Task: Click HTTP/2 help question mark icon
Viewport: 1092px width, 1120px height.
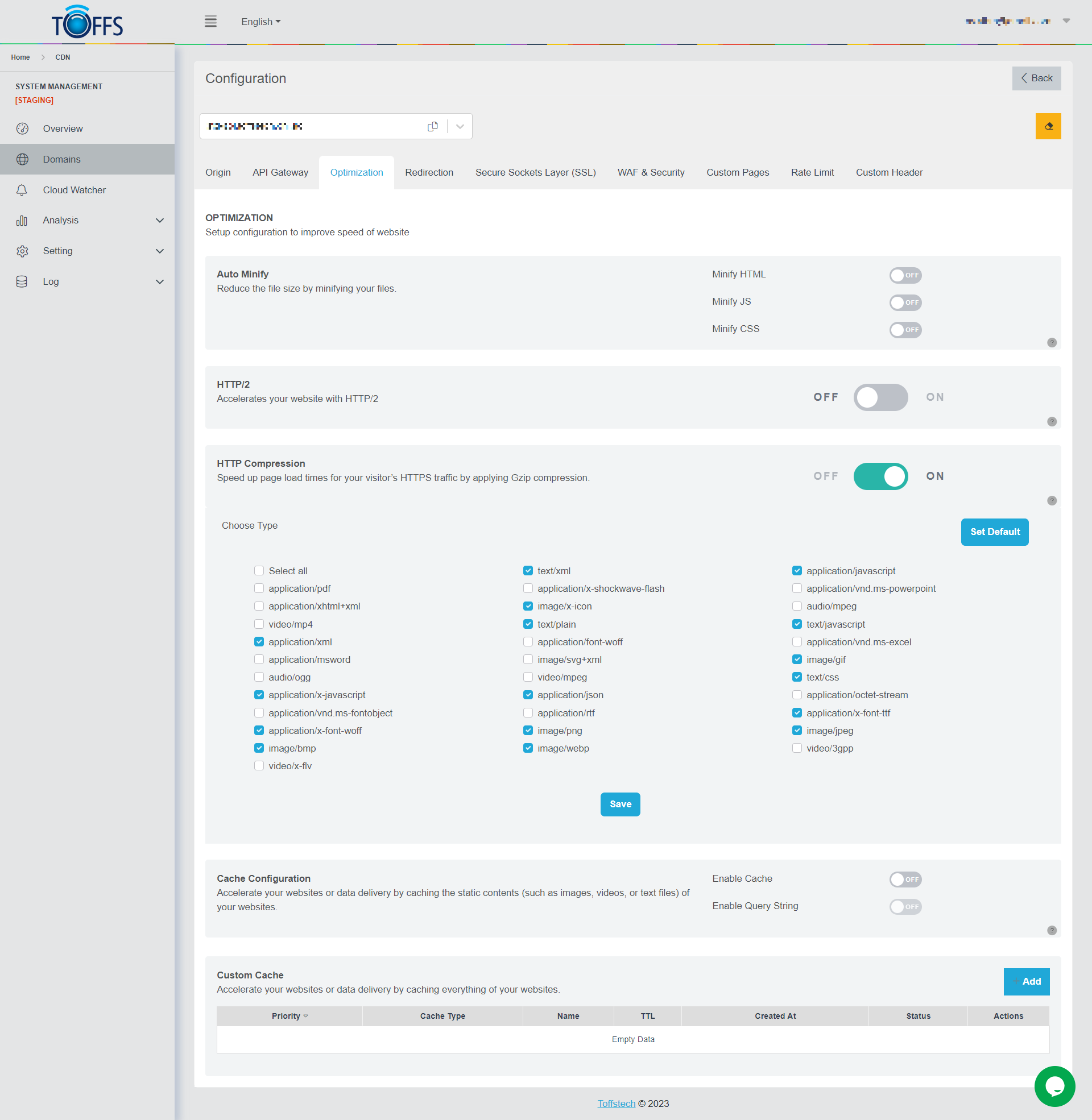Action: (x=1051, y=421)
